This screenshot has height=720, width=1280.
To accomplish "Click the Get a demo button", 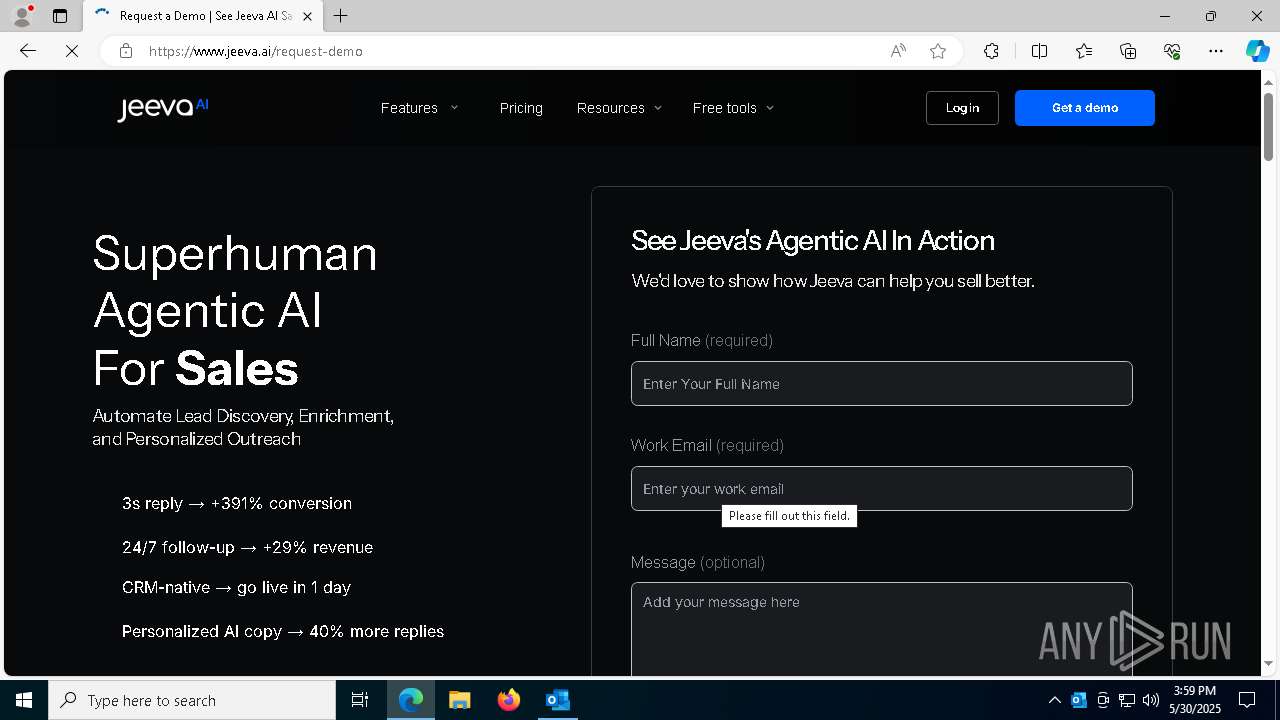I will (x=1085, y=108).
